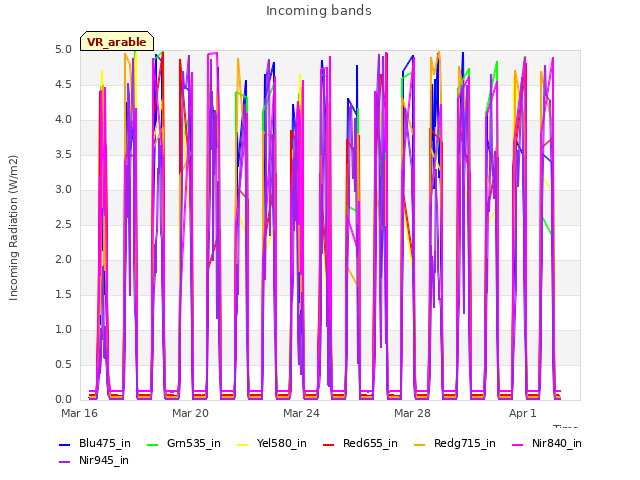
Task: Click the 5.0 y-axis tick label
Action: click(63, 49)
